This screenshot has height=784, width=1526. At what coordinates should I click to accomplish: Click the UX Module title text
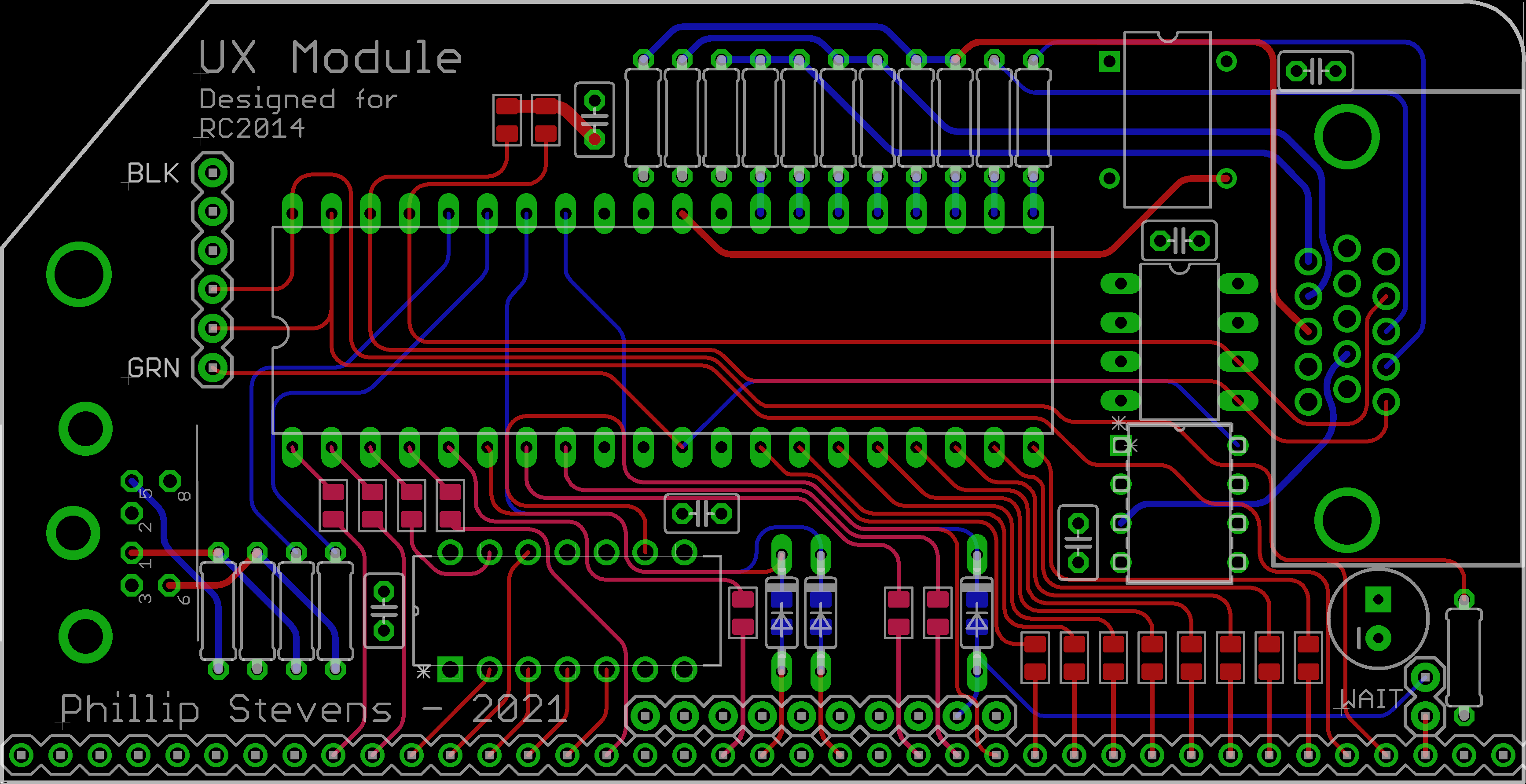coord(330,58)
